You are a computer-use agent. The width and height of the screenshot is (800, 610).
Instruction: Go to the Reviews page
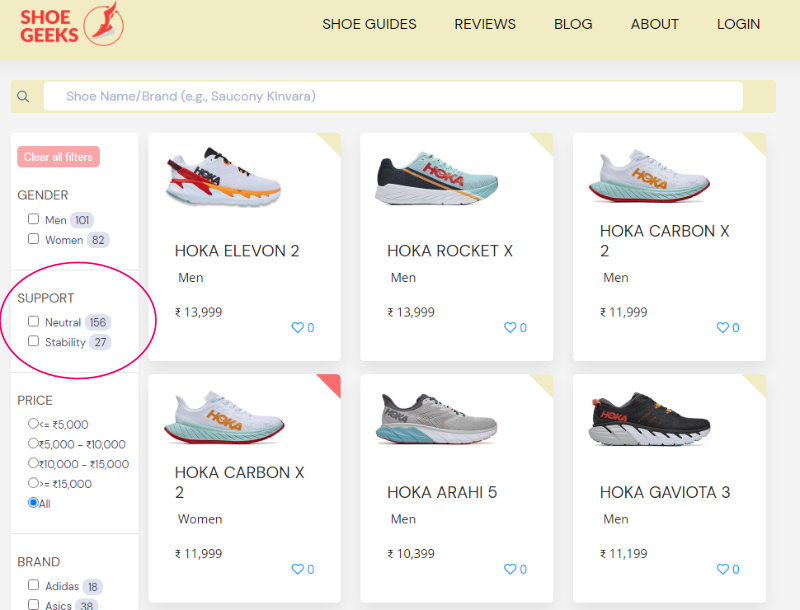(485, 24)
